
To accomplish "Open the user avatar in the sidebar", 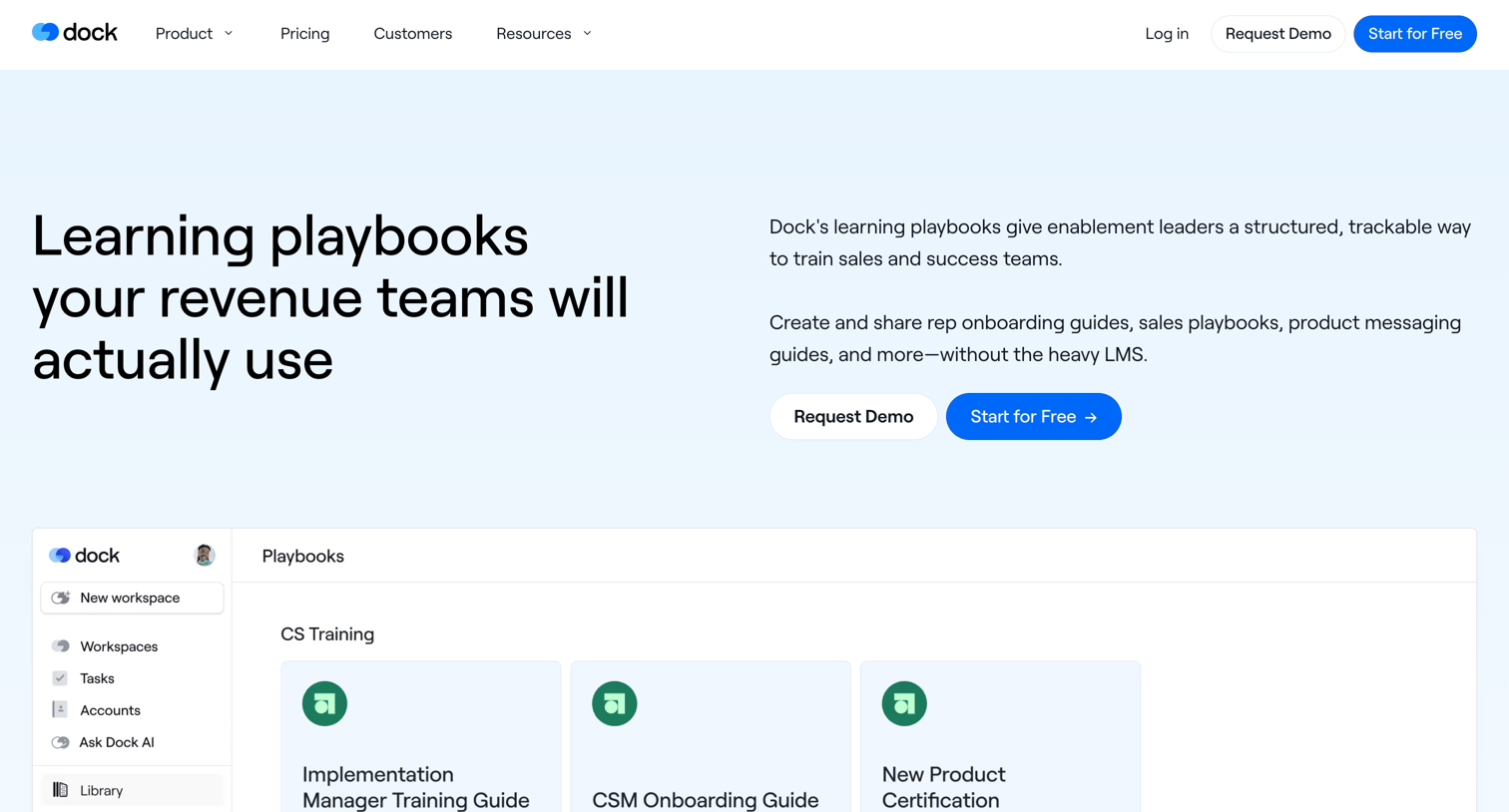I will (205, 556).
